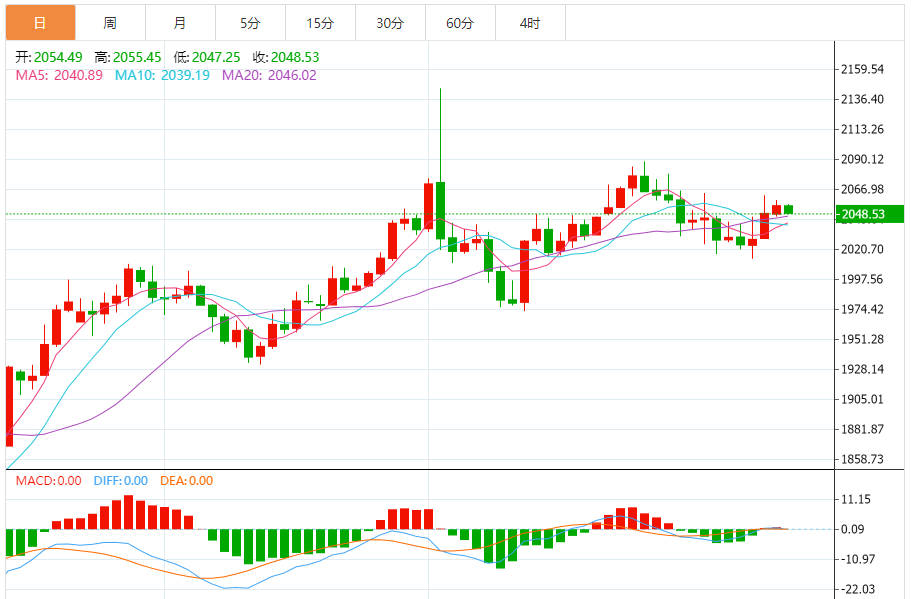Viewport: 913px width, 599px height.
Task: Click the low price 2047.25
Action: pyautogui.click(x=216, y=57)
